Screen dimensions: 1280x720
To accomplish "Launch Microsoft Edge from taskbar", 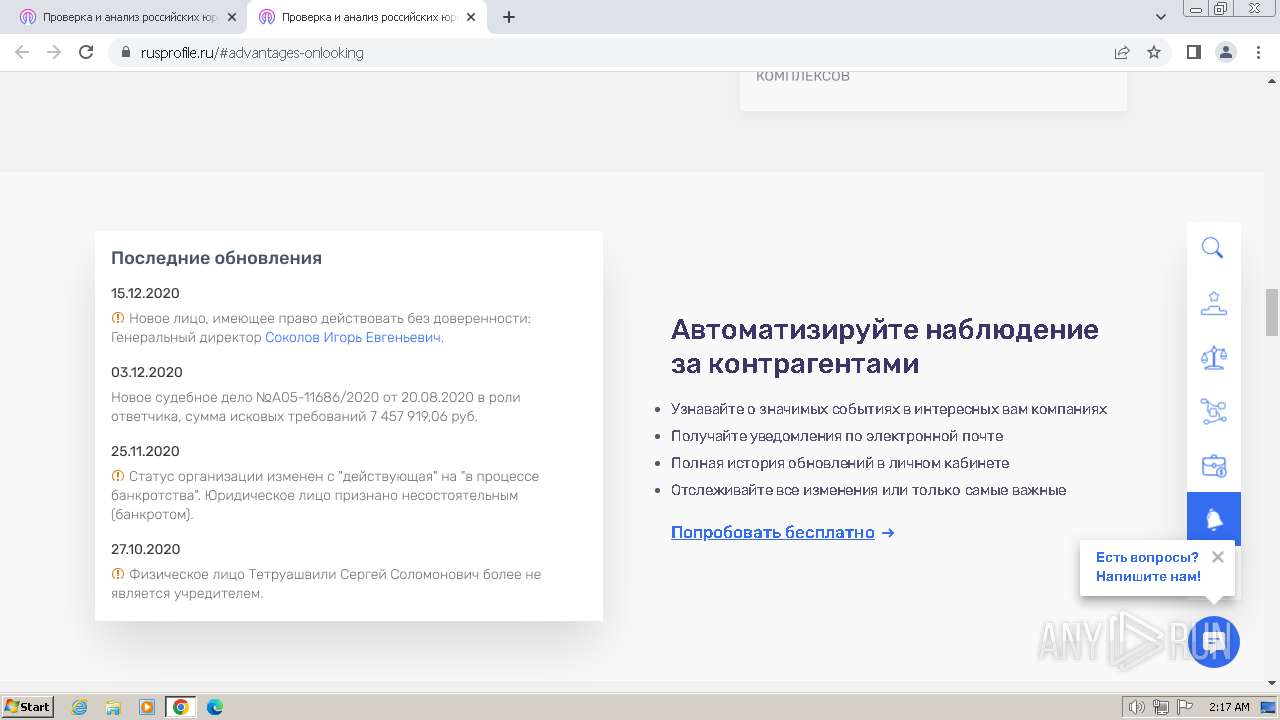I will click(214, 707).
